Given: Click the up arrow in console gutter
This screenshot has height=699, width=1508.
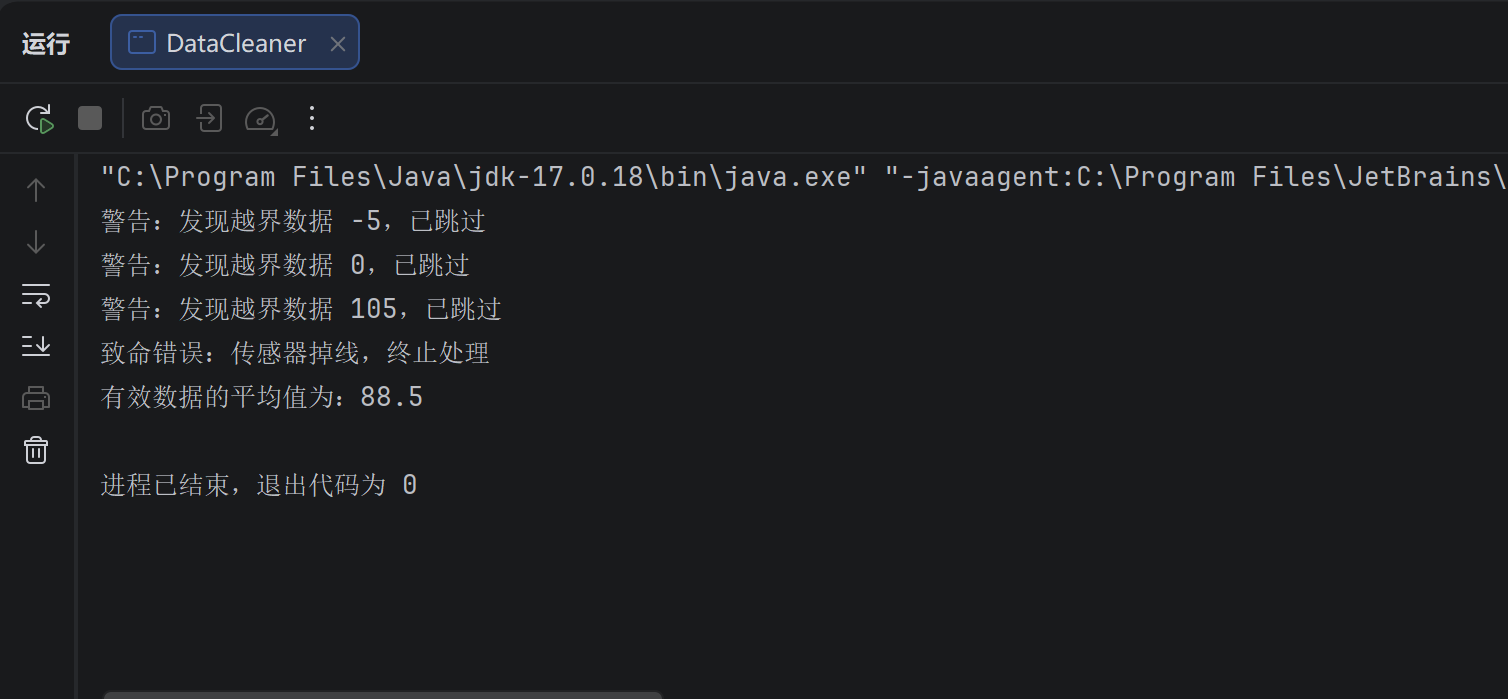Looking at the screenshot, I should click(36, 190).
